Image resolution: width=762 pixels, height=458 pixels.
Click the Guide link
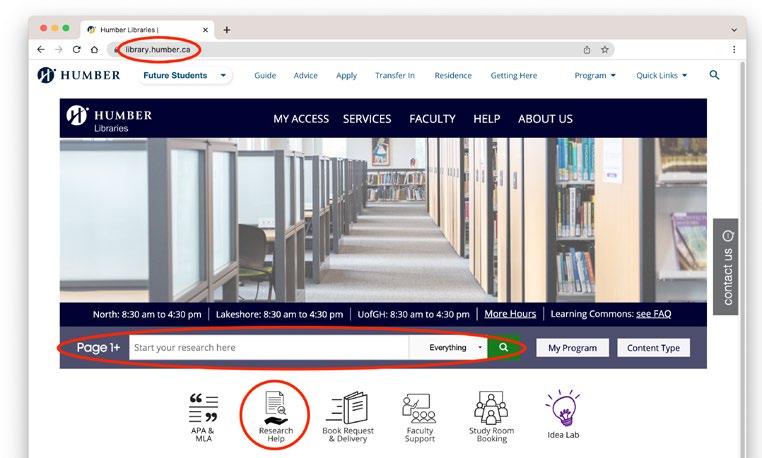click(x=265, y=75)
